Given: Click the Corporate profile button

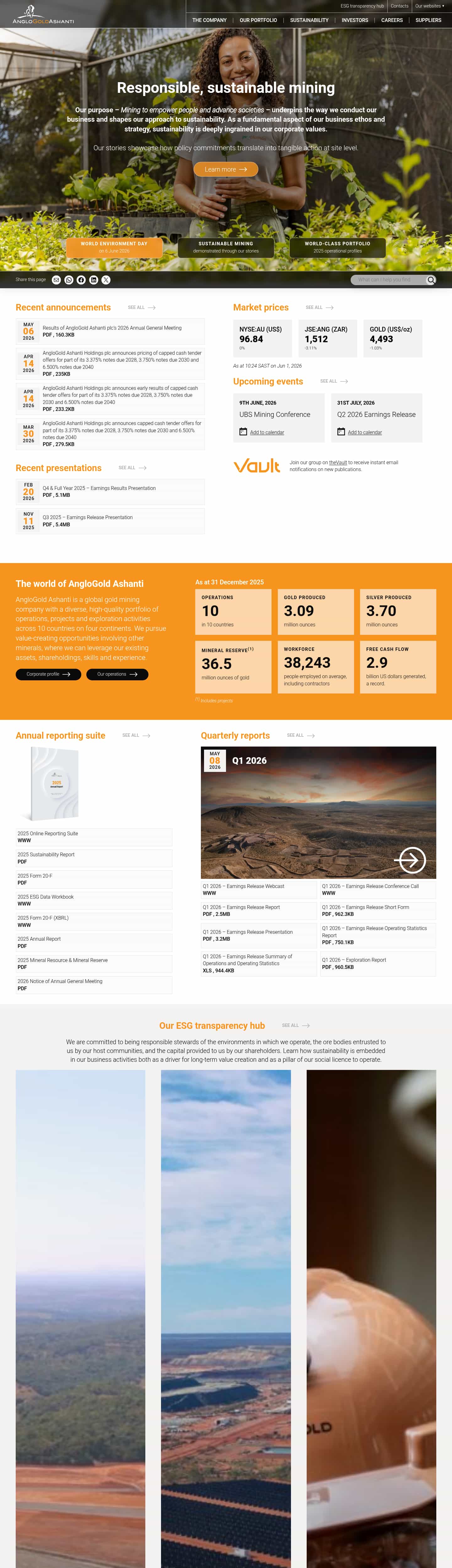Looking at the screenshot, I should [x=48, y=674].
